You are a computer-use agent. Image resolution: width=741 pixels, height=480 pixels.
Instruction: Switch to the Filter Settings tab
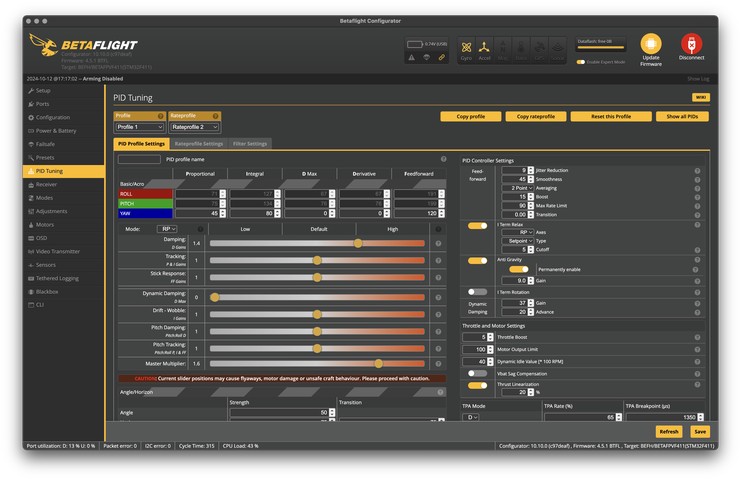250,144
